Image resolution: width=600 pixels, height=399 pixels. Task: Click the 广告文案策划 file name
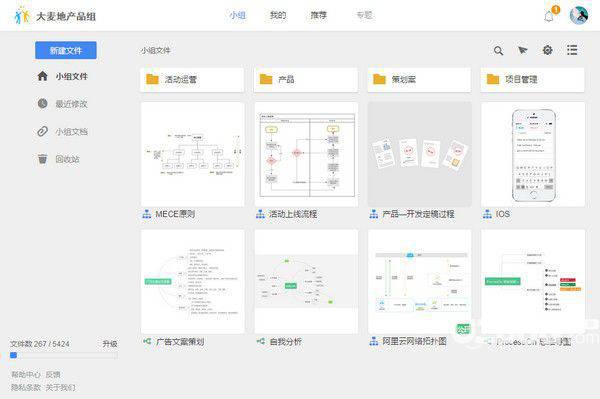pyautogui.click(x=180, y=341)
